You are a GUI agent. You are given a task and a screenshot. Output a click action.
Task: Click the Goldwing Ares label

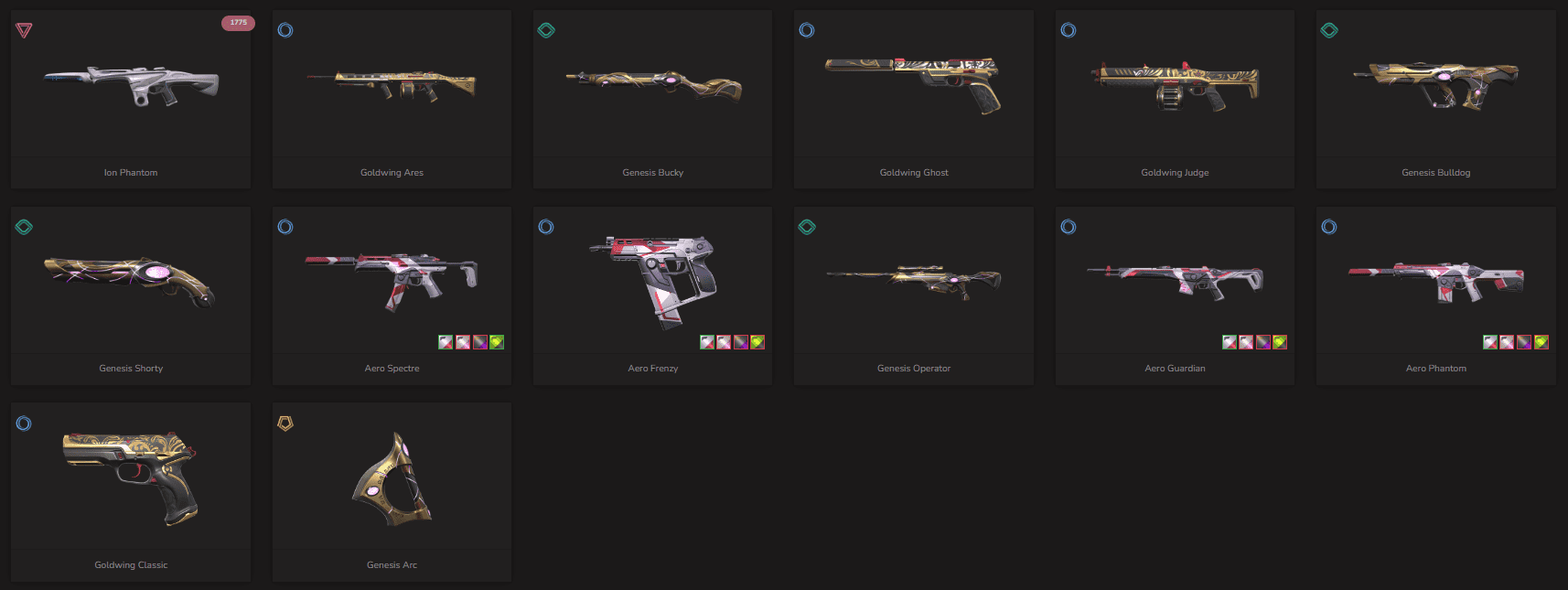[392, 173]
